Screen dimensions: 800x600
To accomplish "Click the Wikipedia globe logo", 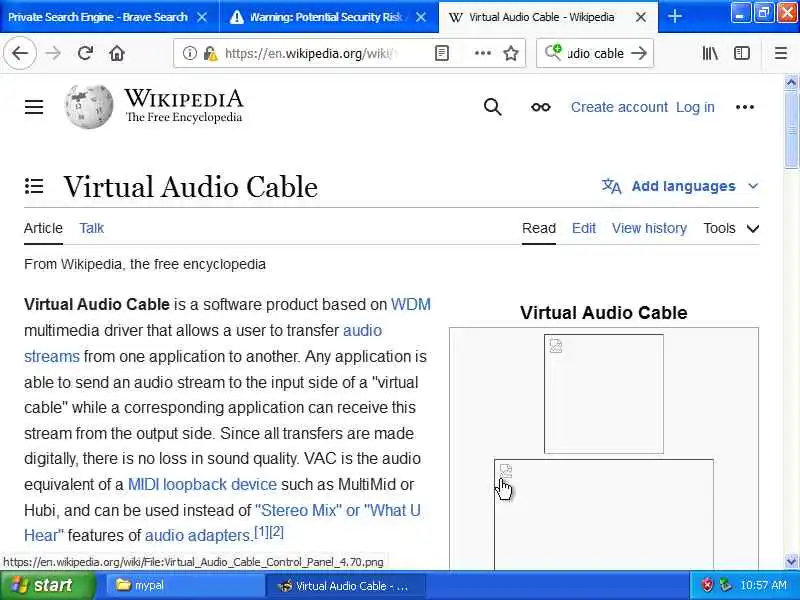I will click(x=89, y=106).
